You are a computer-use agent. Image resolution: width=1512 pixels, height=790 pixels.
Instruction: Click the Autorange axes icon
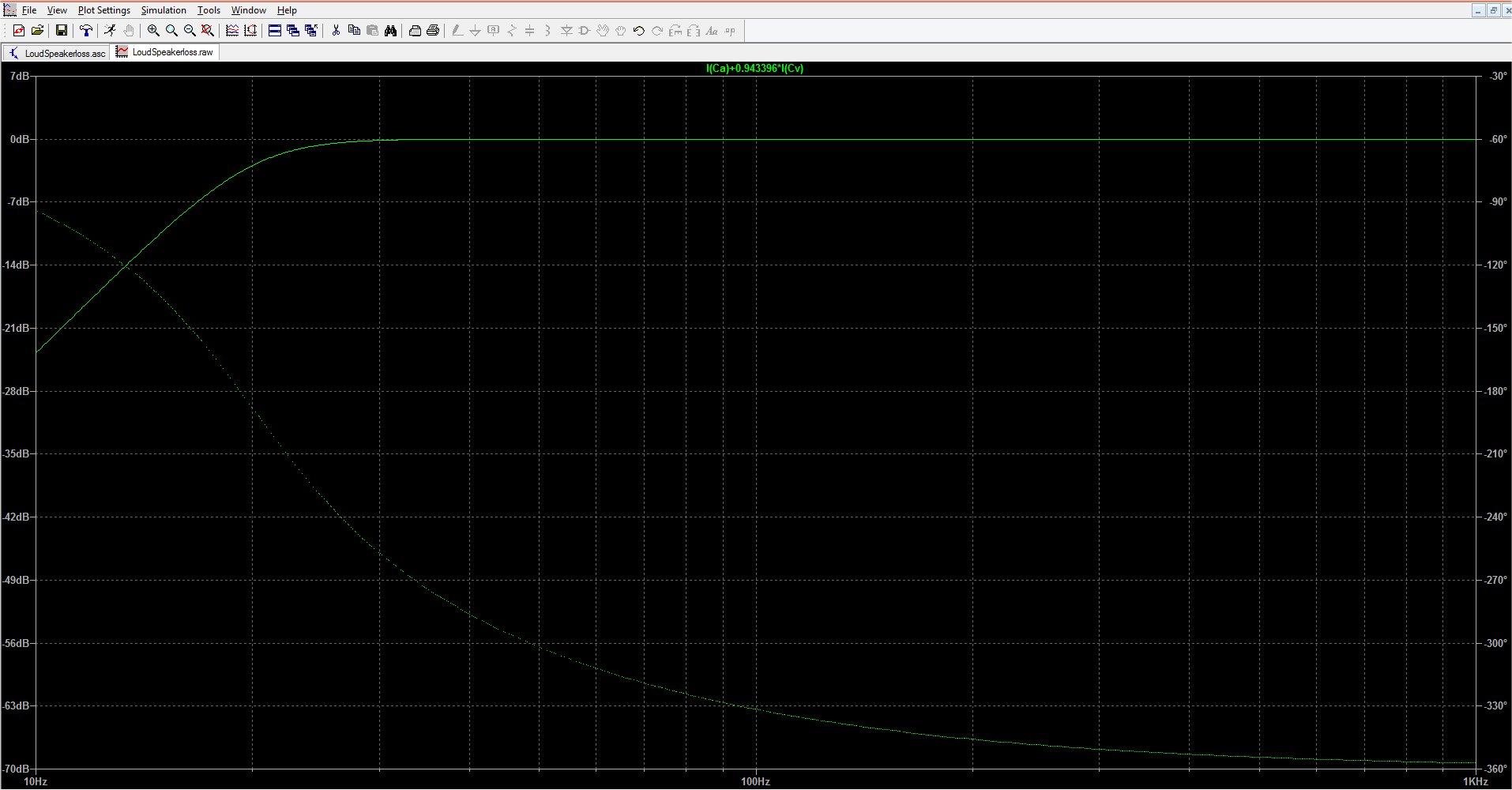coord(250,31)
